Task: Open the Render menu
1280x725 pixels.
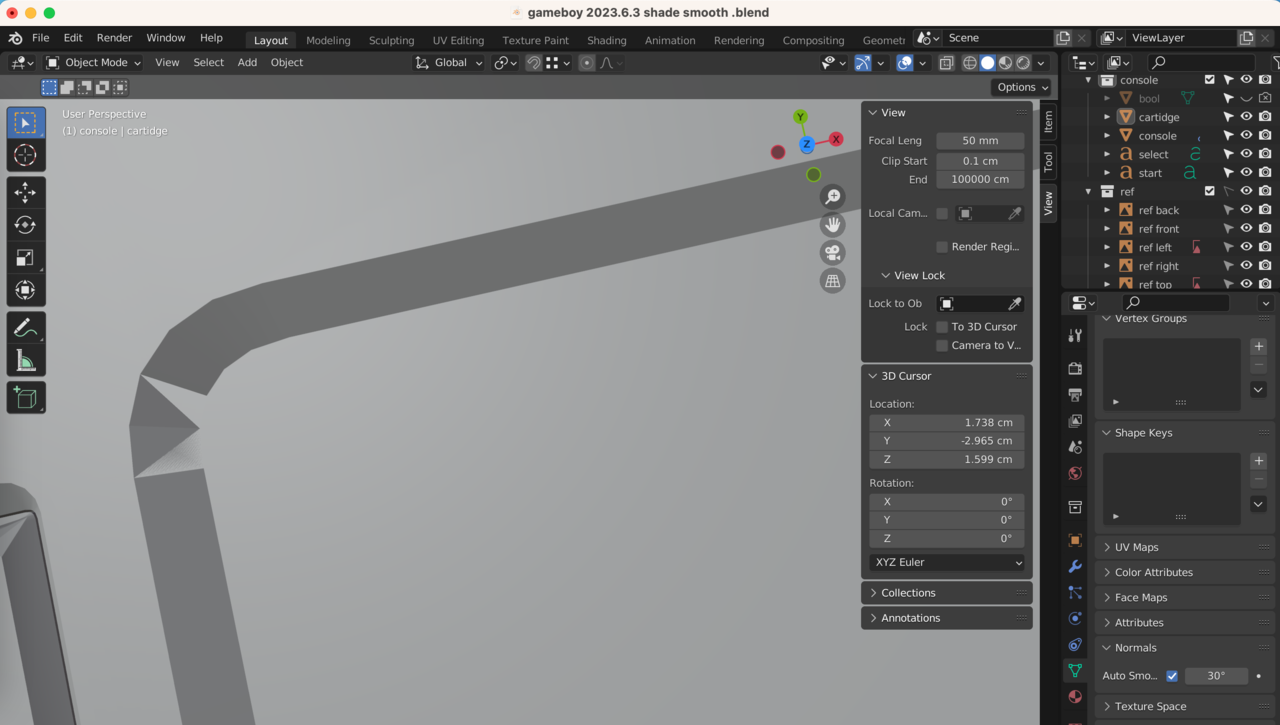Action: pos(114,38)
